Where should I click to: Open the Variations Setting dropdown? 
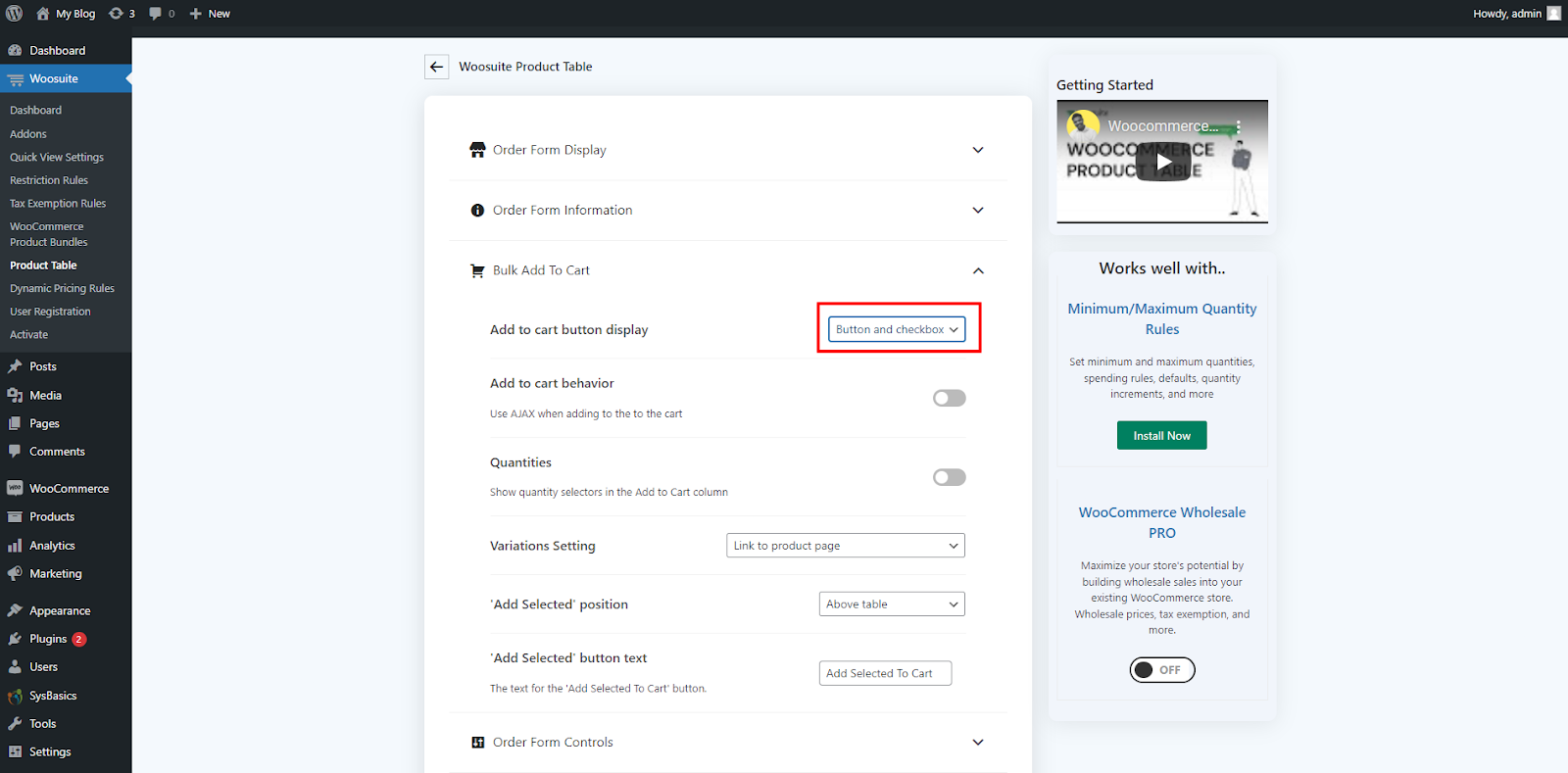(846, 546)
